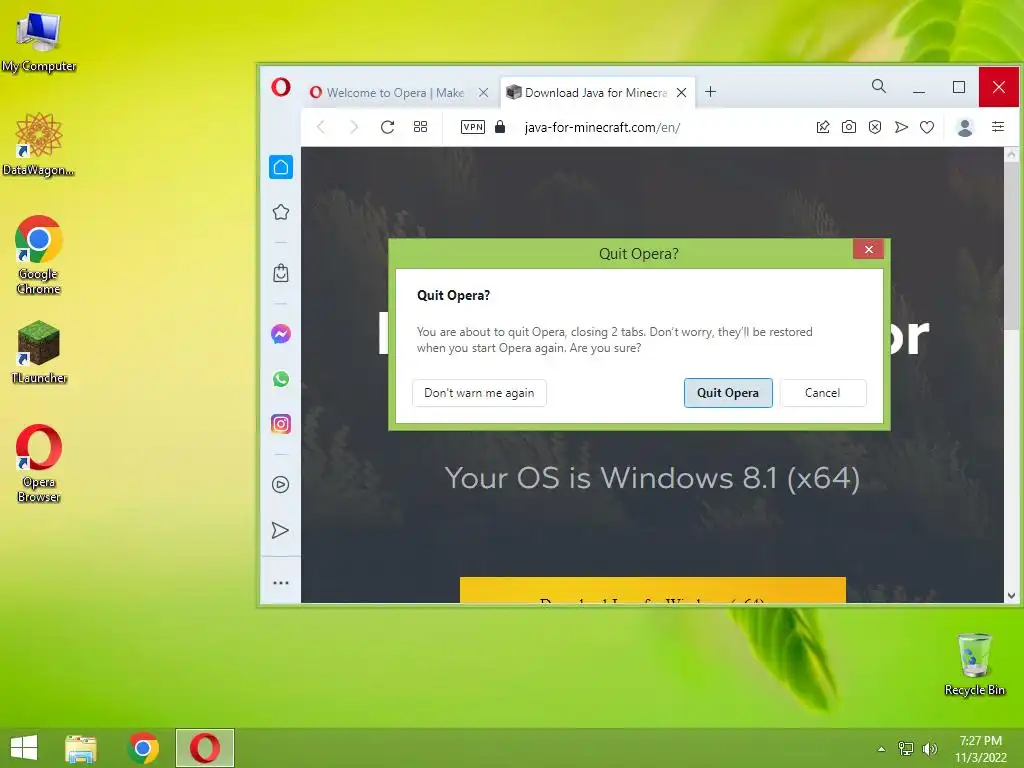Open sidebar setup three-dots button
1024x768 pixels.
pos(281,583)
